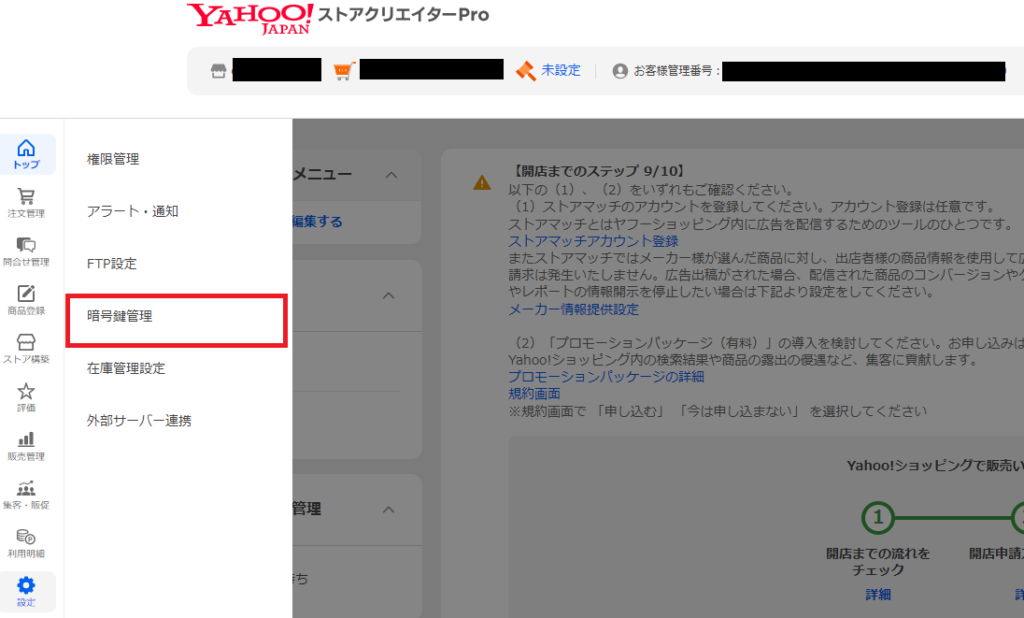Choose 外部サーバー連携 menu item

tap(139, 421)
